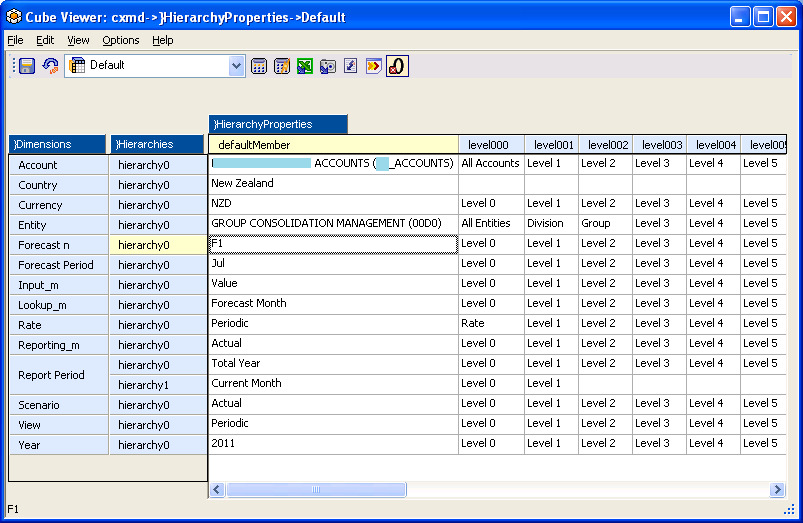Click the cube view icon beside Default
Image resolution: width=803 pixels, height=523 pixels.
[77, 66]
